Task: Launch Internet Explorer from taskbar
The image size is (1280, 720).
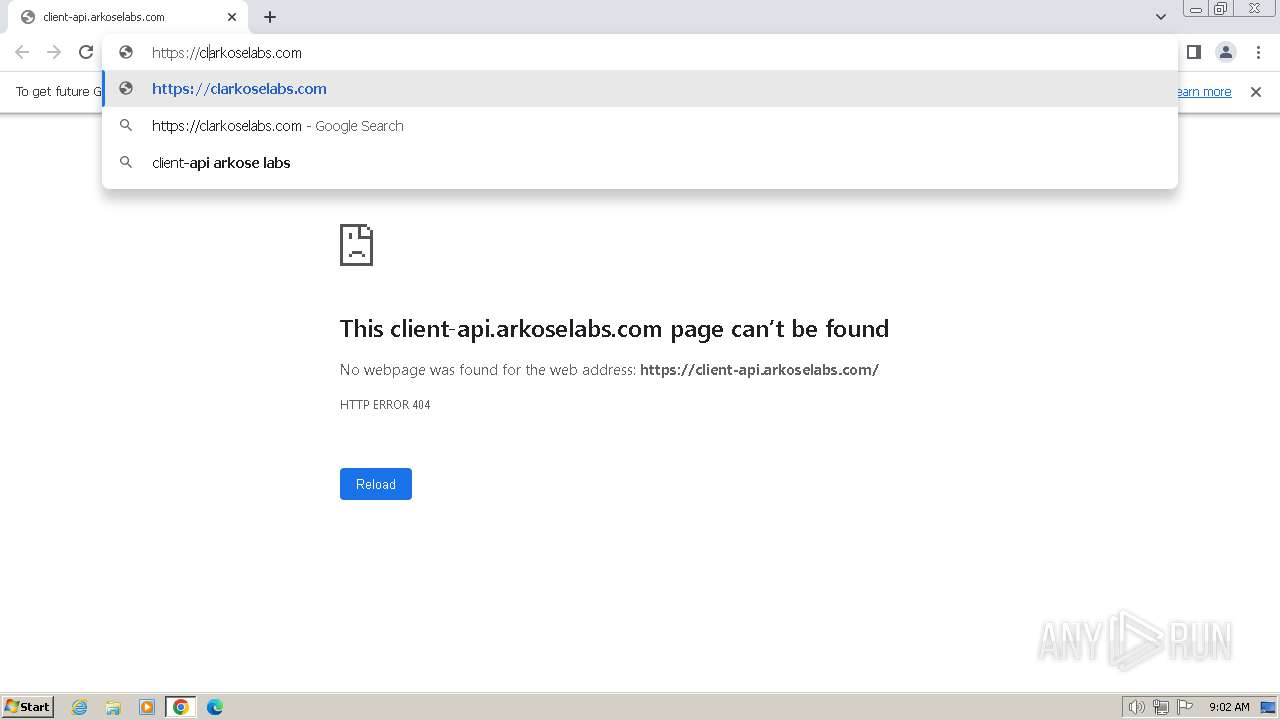Action: click(x=79, y=707)
